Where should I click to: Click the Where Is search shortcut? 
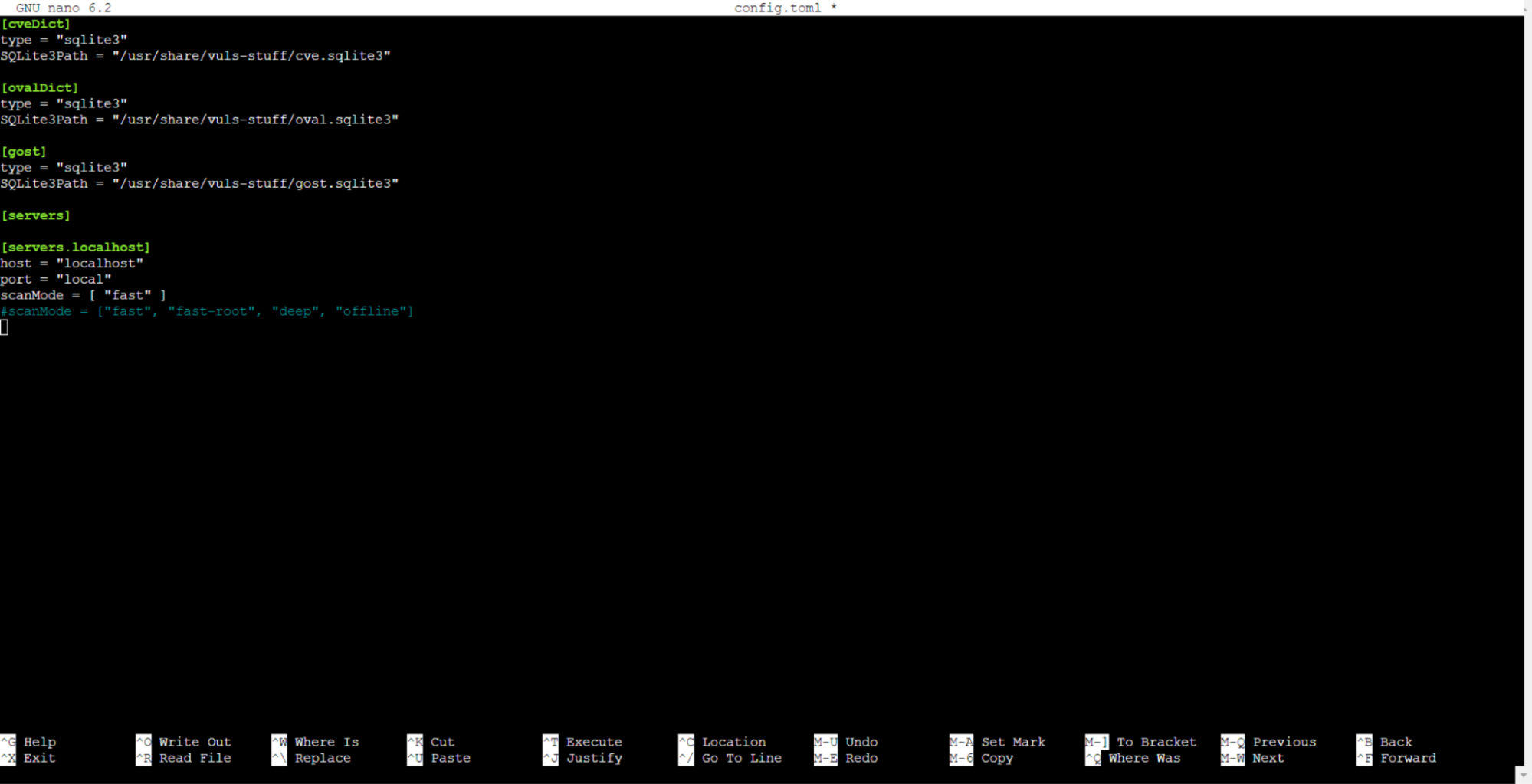(x=326, y=742)
